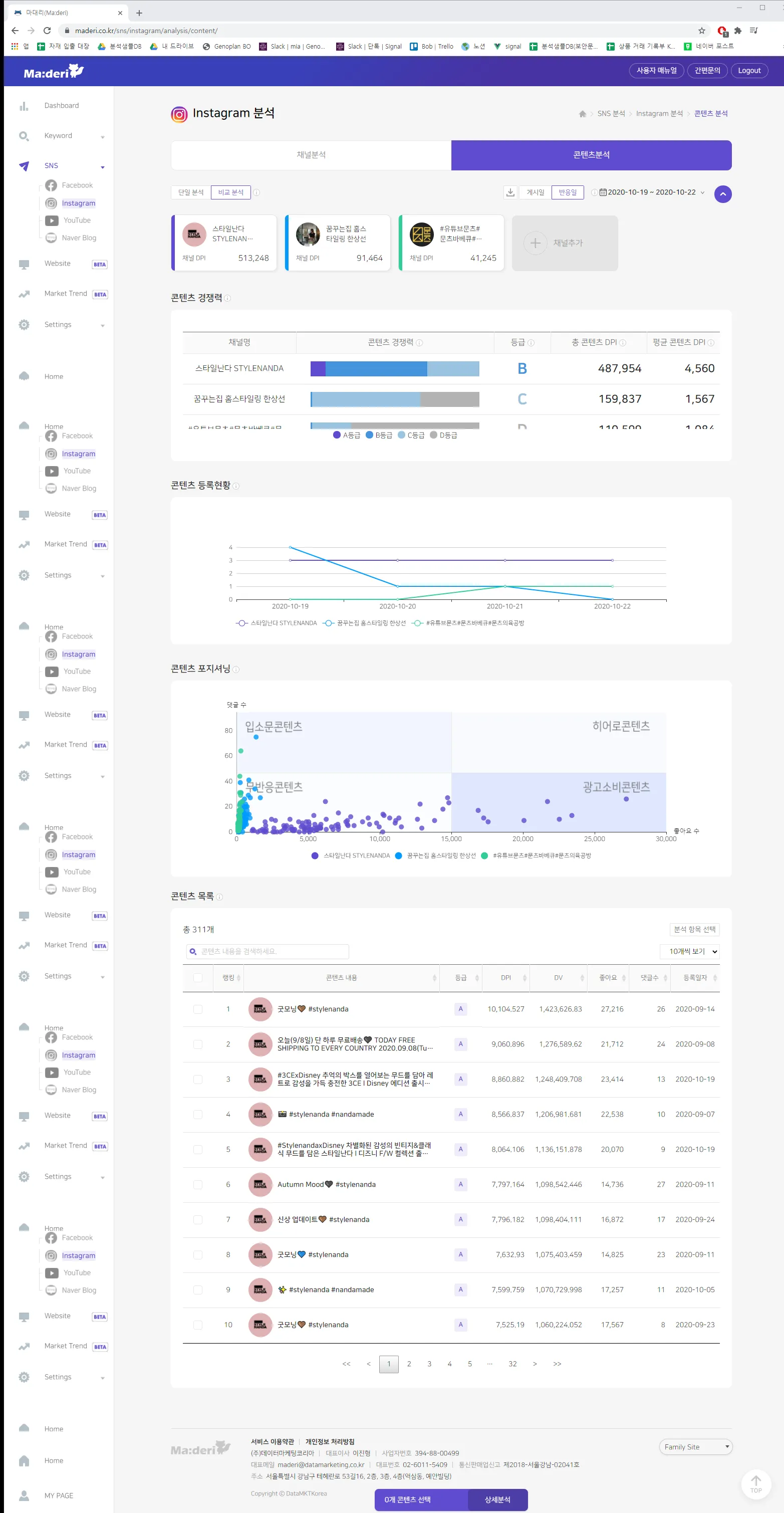Open the date range 2020-10-19 ~ 2020-10-22 picker
The height and width of the screenshot is (1513, 784).
coord(651,192)
